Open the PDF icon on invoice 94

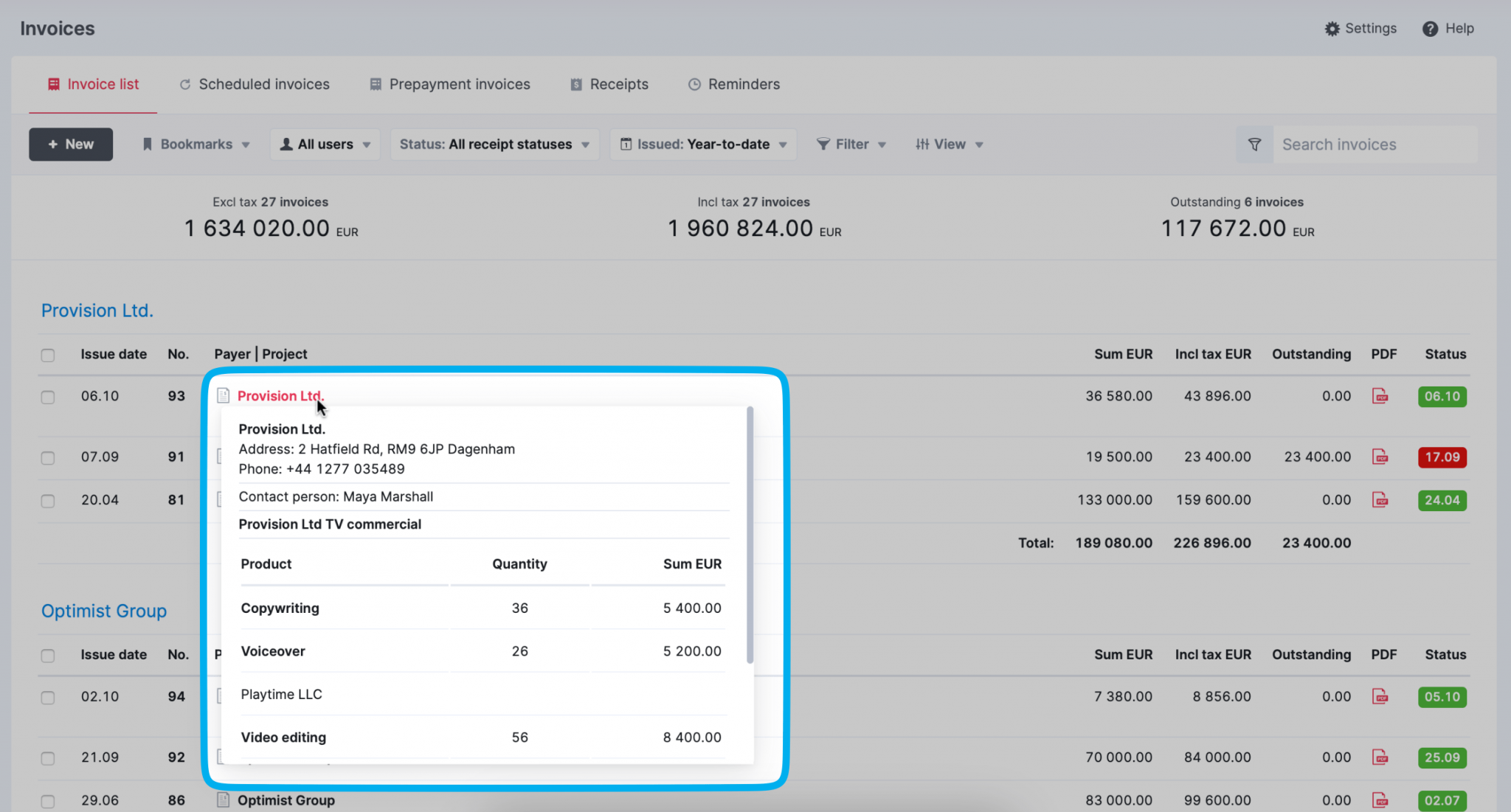point(1381,697)
